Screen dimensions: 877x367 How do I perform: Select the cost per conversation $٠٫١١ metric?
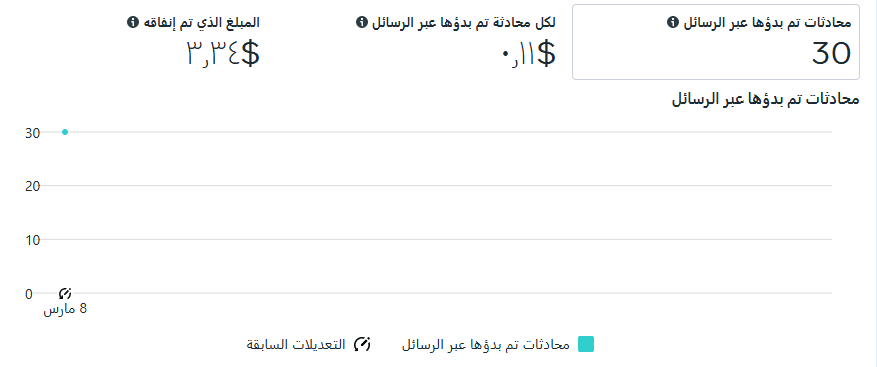[x=527, y=55]
